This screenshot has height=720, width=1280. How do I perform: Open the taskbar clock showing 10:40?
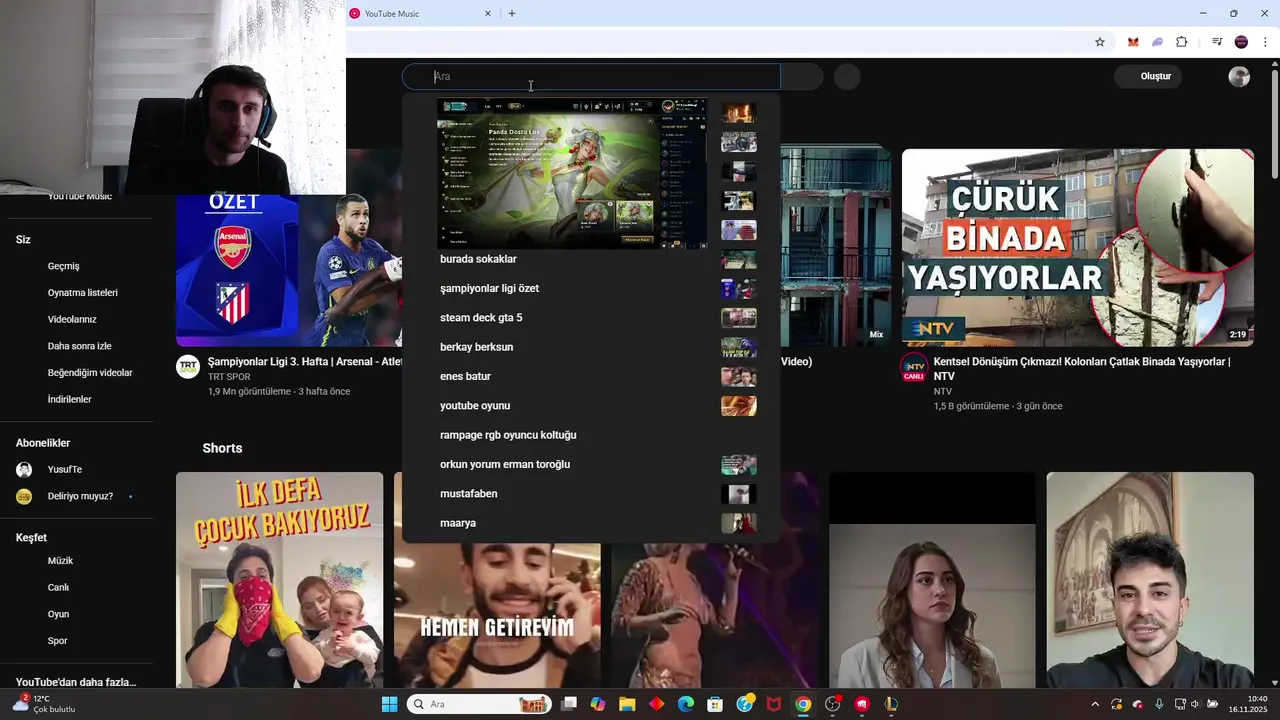pos(1249,704)
